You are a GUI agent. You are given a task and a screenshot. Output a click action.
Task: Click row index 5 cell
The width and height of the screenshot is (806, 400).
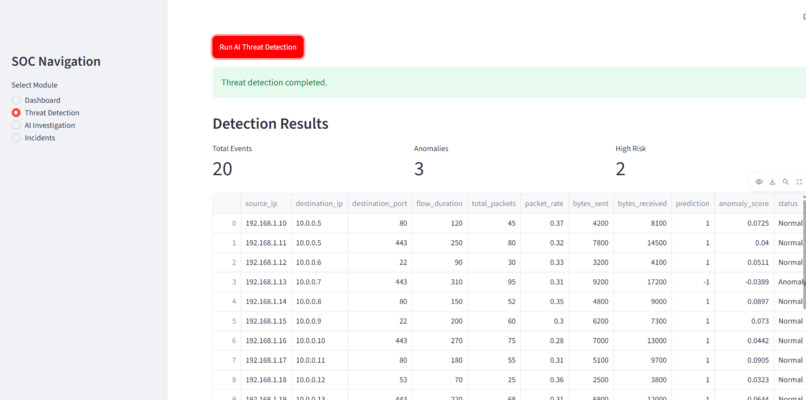coord(227,321)
